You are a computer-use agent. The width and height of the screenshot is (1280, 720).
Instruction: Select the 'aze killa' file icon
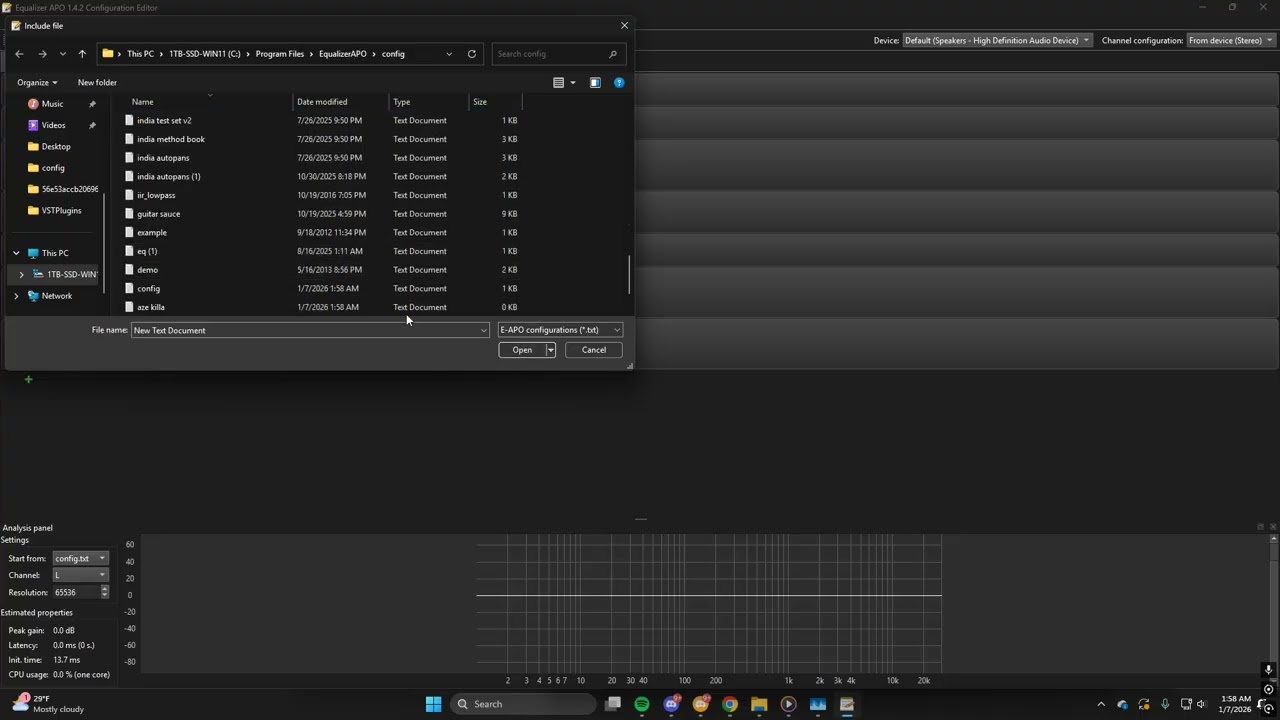tap(129, 307)
